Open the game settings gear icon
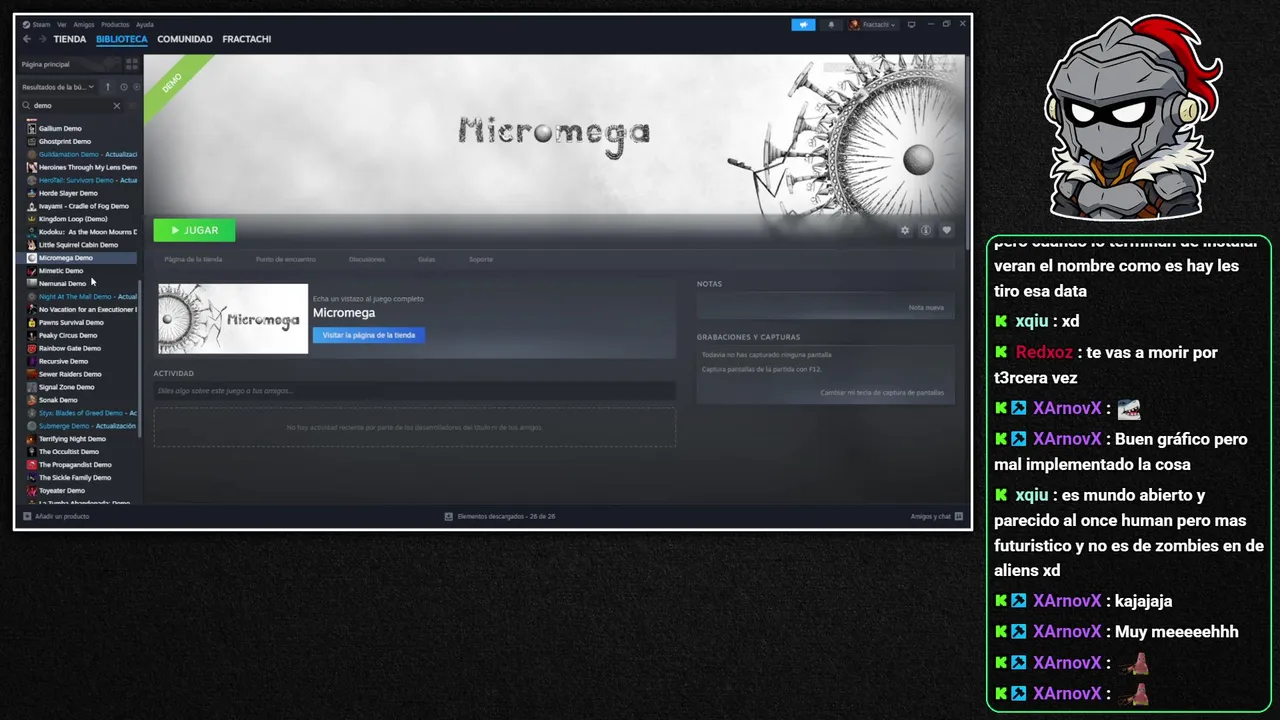This screenshot has width=1280, height=720. [x=905, y=230]
